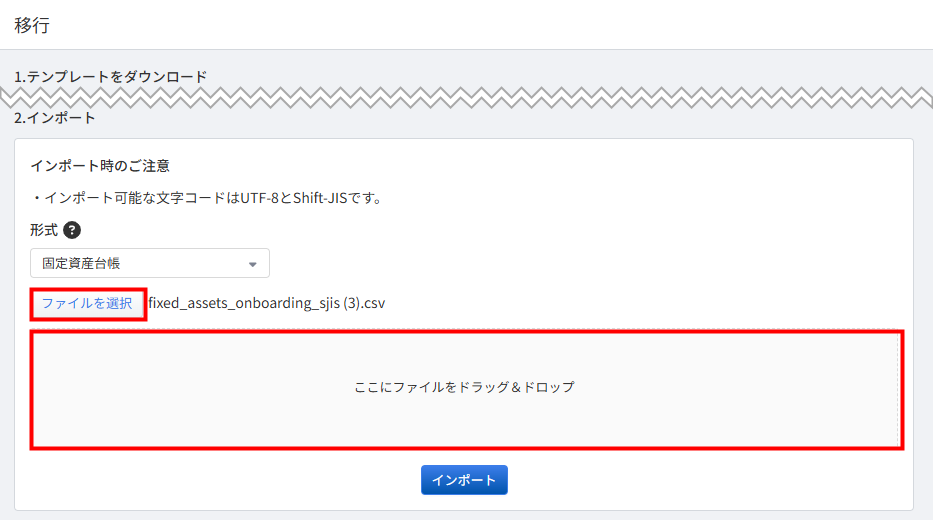Click the header bar to the right of 移行
The image size is (933, 520).
pyautogui.click(x=476, y=25)
